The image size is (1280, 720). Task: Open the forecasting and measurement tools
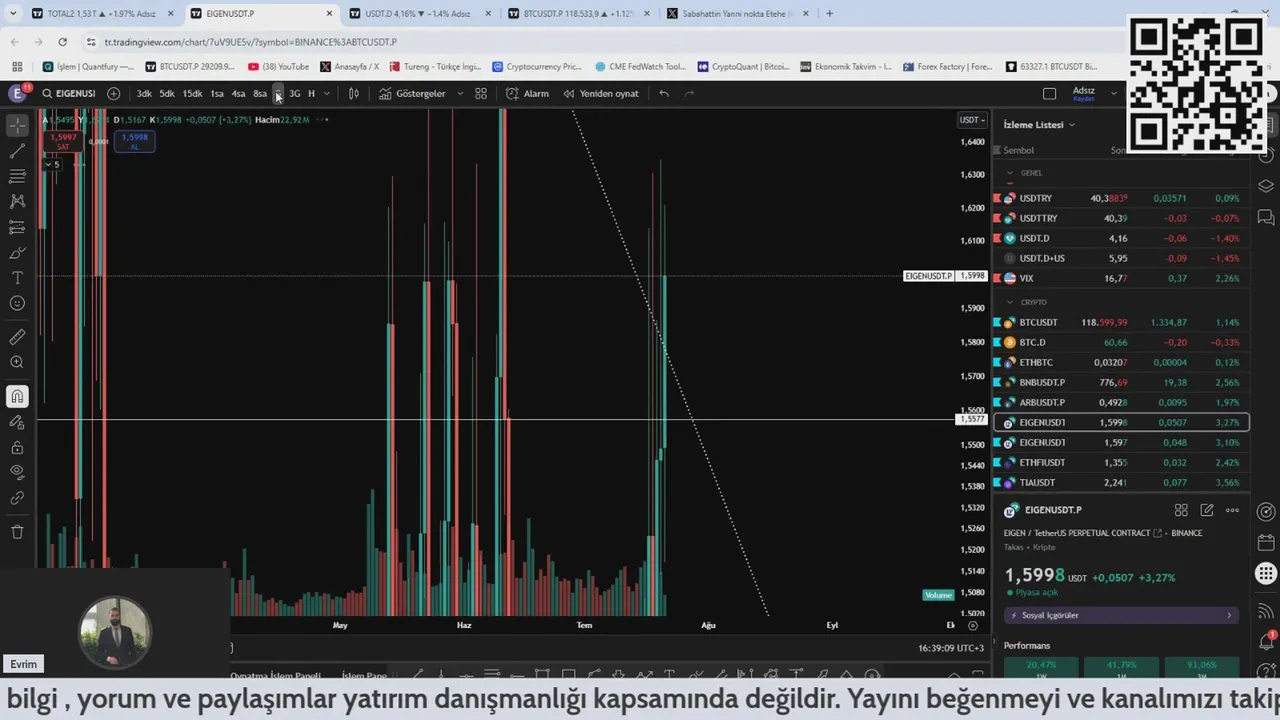(x=17, y=227)
